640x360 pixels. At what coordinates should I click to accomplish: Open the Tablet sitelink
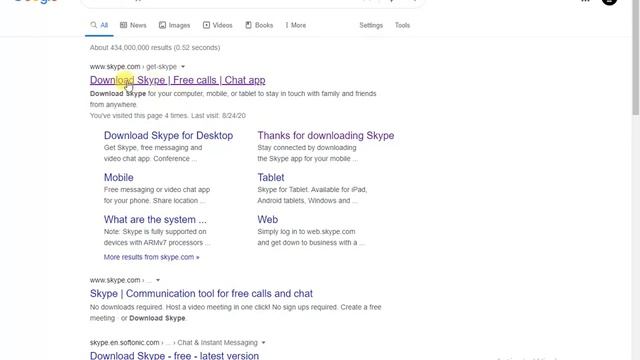click(x=271, y=178)
